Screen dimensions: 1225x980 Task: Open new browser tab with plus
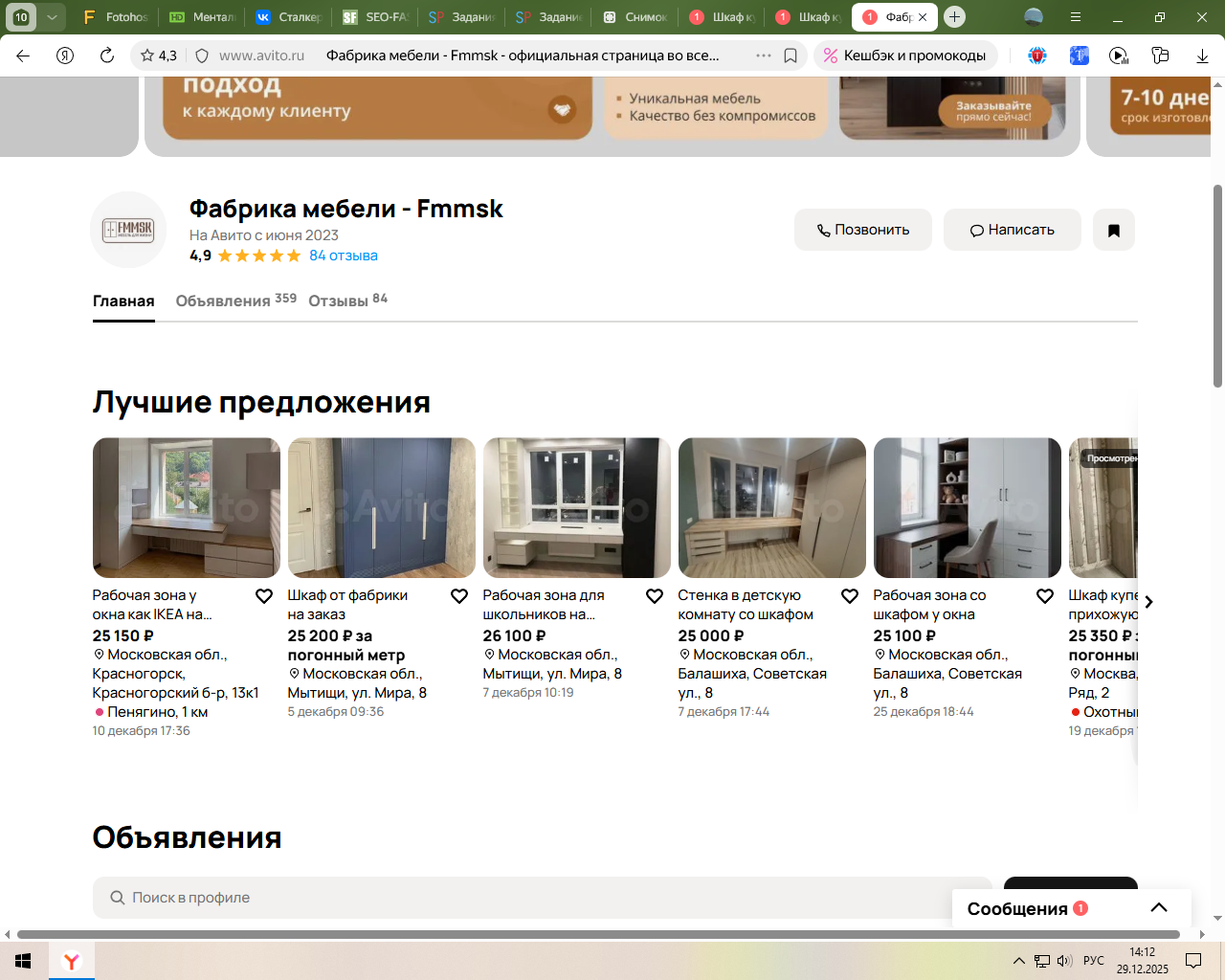pos(954,17)
